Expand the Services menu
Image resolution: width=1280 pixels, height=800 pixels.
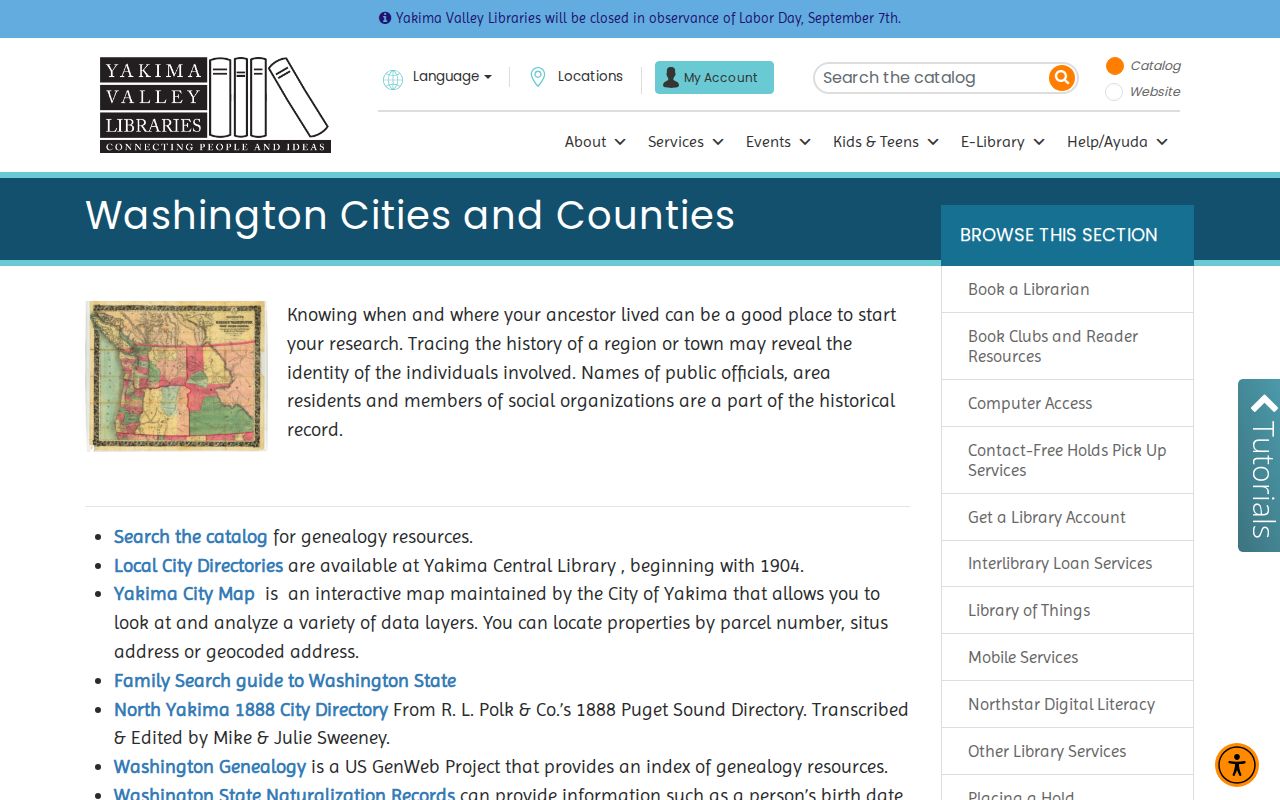(x=685, y=142)
